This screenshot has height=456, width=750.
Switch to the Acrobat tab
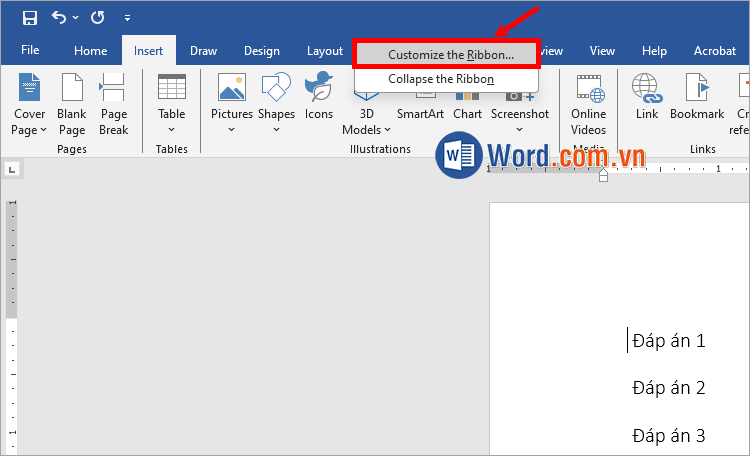tap(715, 51)
